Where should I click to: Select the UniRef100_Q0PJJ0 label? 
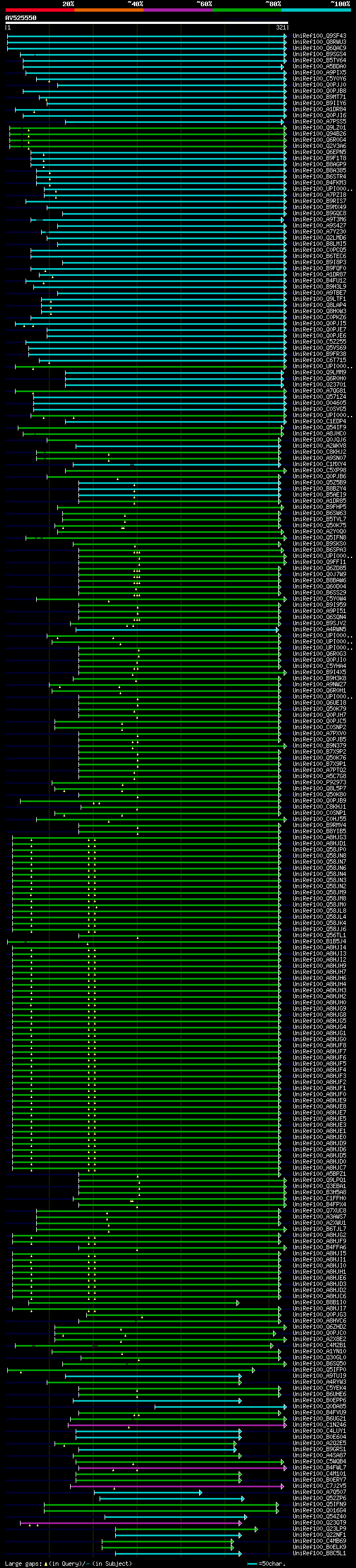click(319, 85)
